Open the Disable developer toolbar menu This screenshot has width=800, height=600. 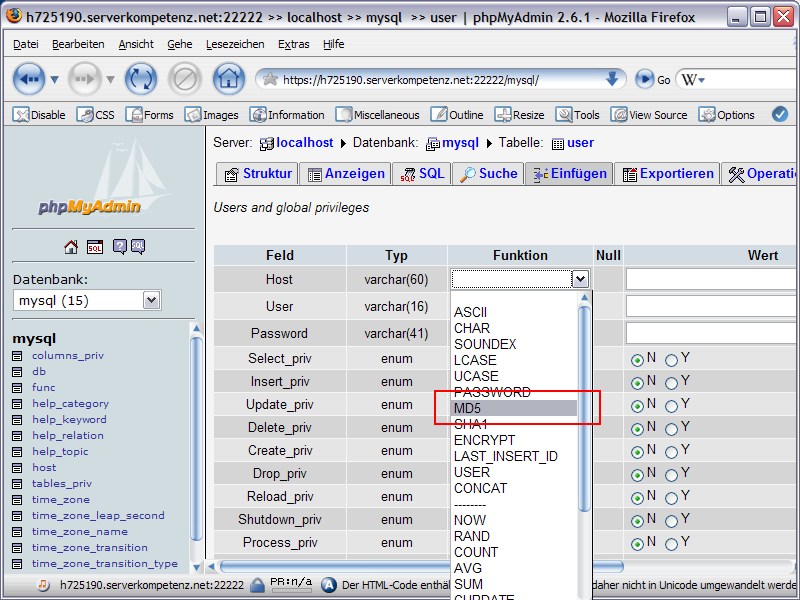(x=39, y=115)
